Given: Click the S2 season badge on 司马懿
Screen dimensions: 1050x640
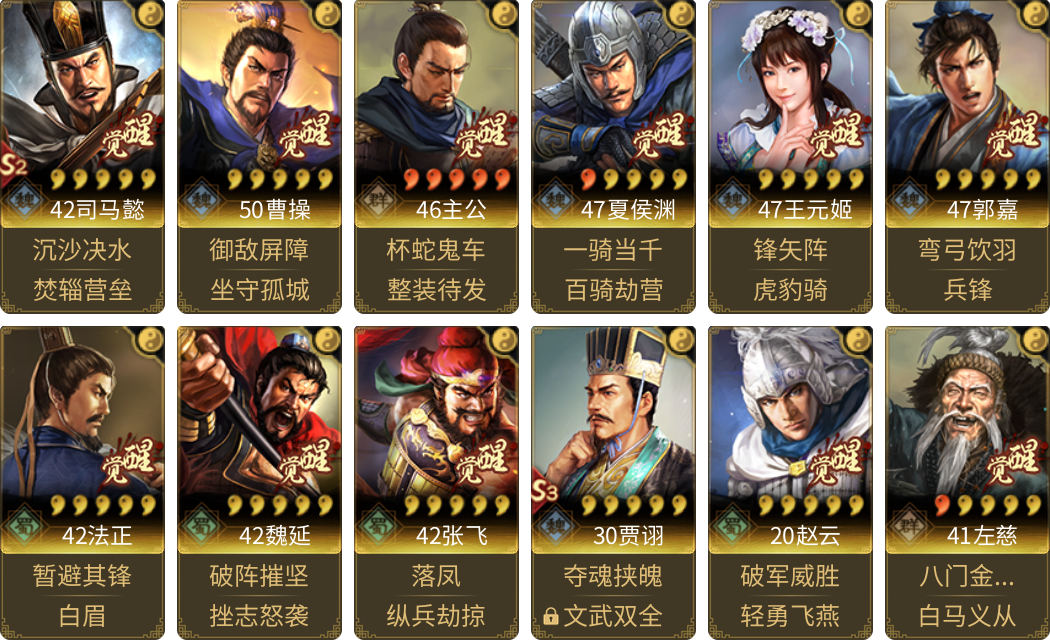Looking at the screenshot, I should (13, 165).
